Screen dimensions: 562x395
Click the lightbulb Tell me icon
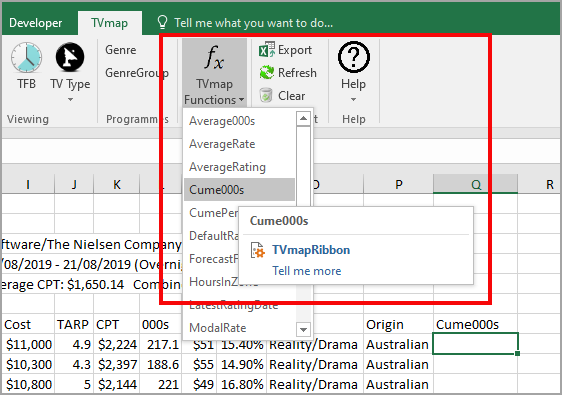162,22
